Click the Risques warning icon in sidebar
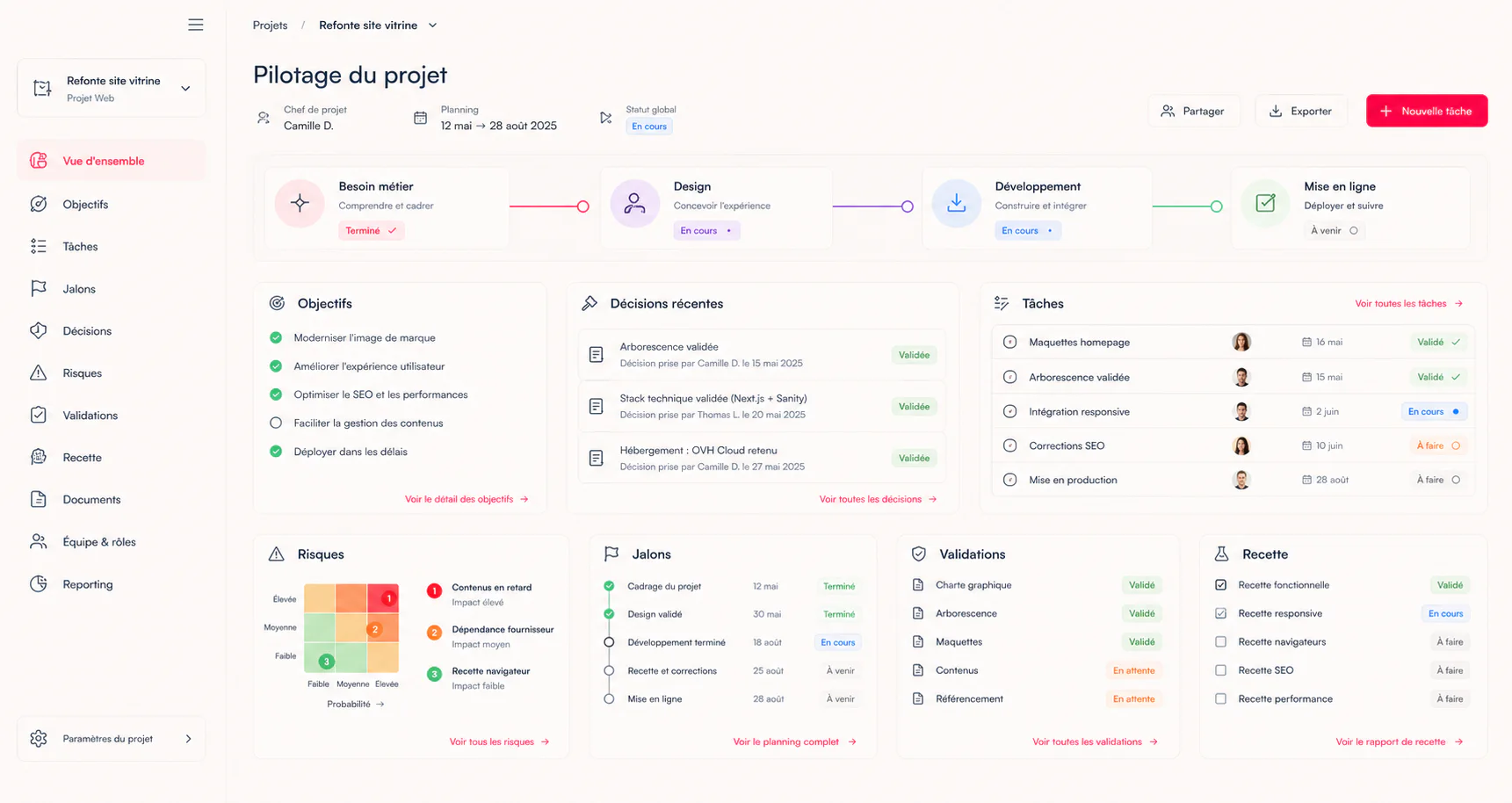This screenshot has width=1512, height=803. pos(39,373)
